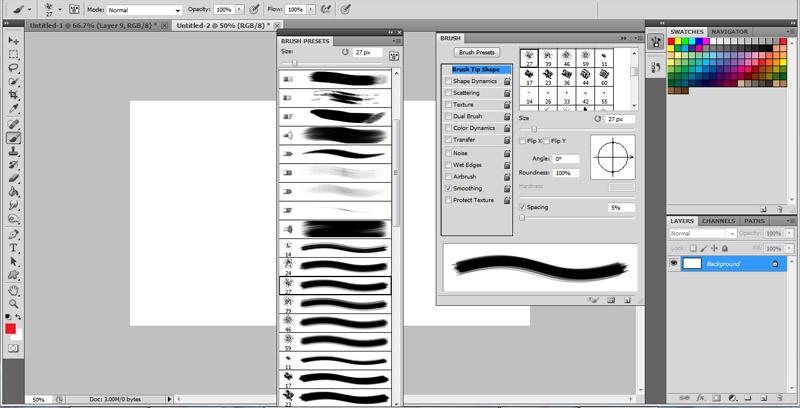Enable airbrush mode in options bar
The height and width of the screenshot is (408, 800).
coord(326,9)
